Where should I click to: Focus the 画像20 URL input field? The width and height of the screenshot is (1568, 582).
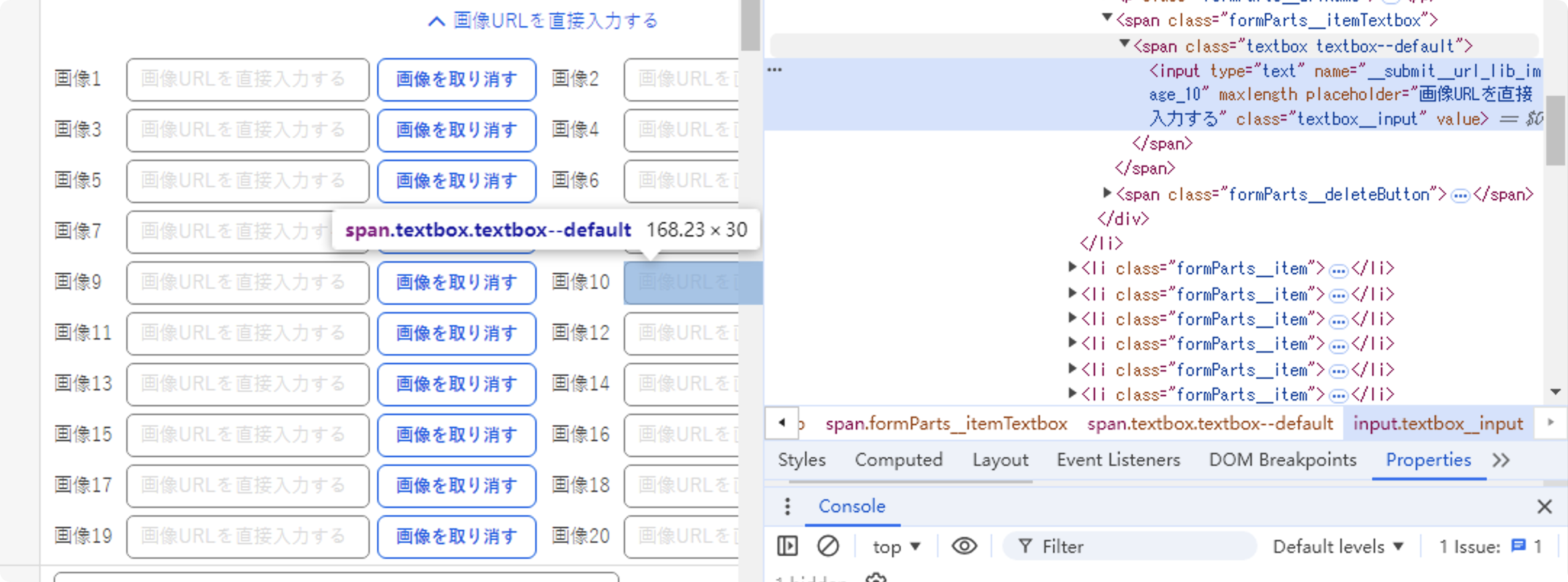(x=682, y=536)
